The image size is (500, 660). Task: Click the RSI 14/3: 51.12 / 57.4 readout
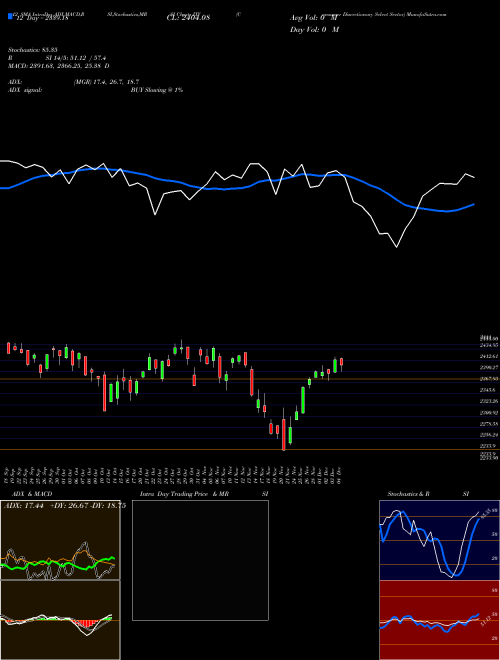click(59, 60)
